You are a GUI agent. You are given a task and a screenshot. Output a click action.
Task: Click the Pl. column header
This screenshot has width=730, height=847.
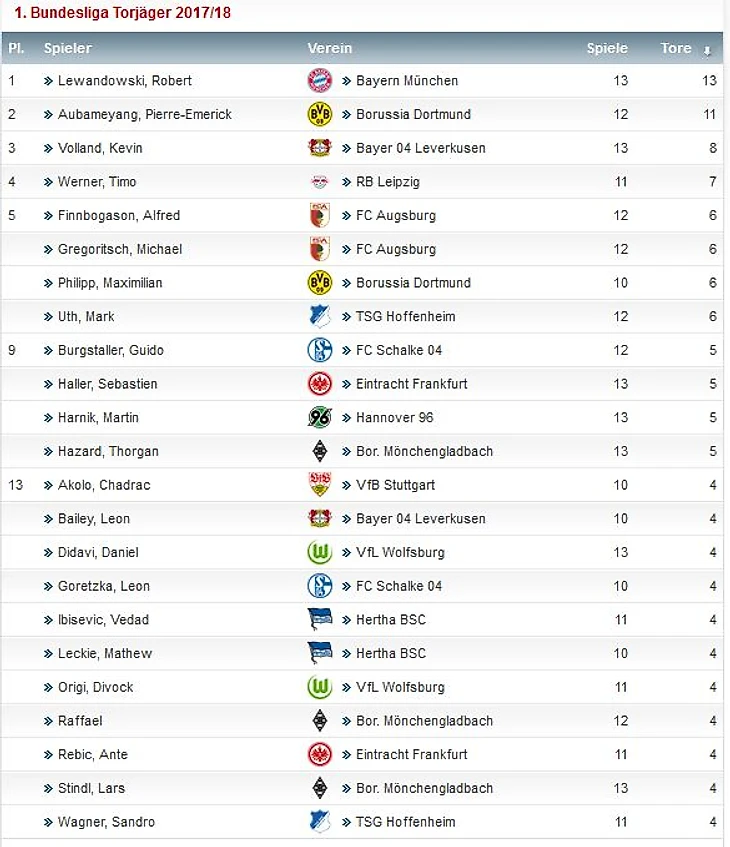click(x=16, y=48)
